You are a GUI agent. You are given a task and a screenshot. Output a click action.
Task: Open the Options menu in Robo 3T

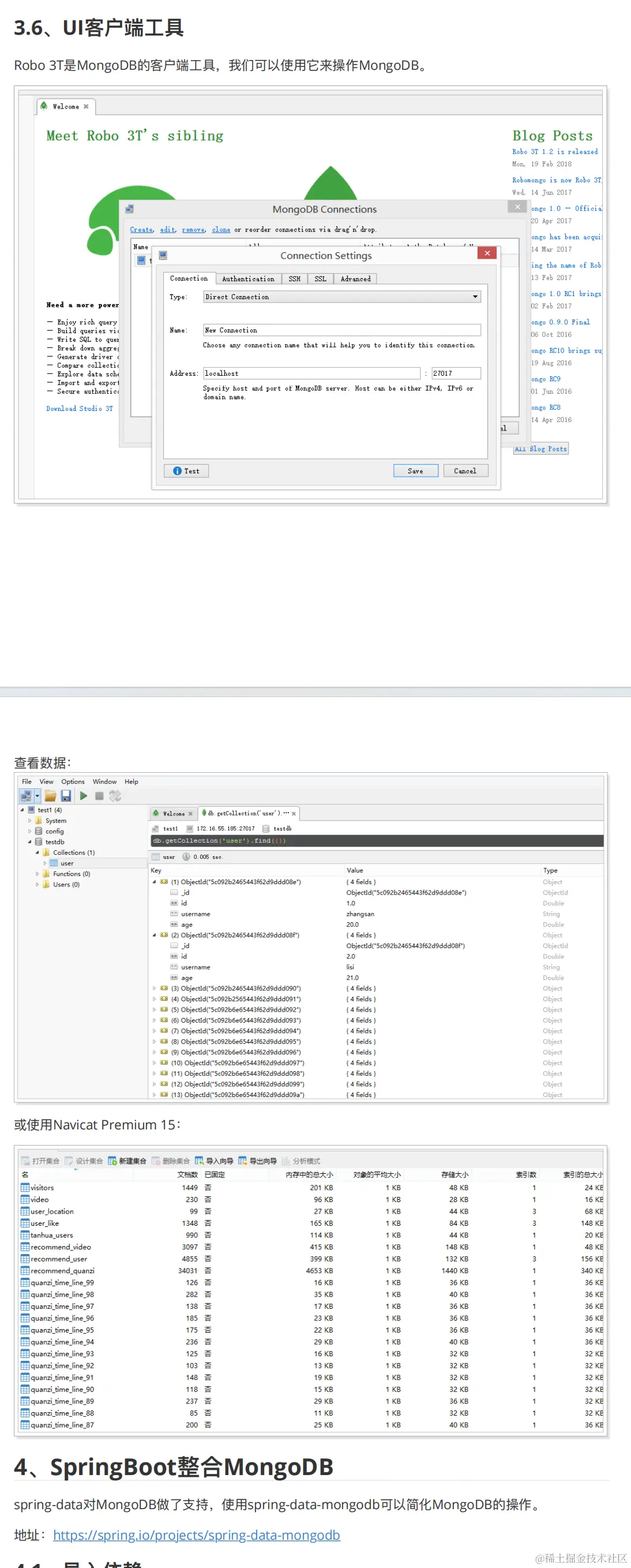click(x=73, y=781)
